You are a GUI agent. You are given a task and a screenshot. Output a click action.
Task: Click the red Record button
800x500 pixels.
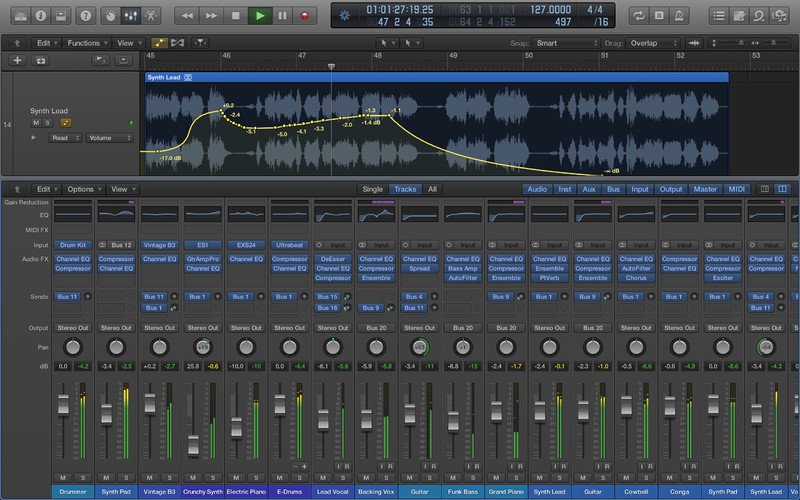(304, 16)
